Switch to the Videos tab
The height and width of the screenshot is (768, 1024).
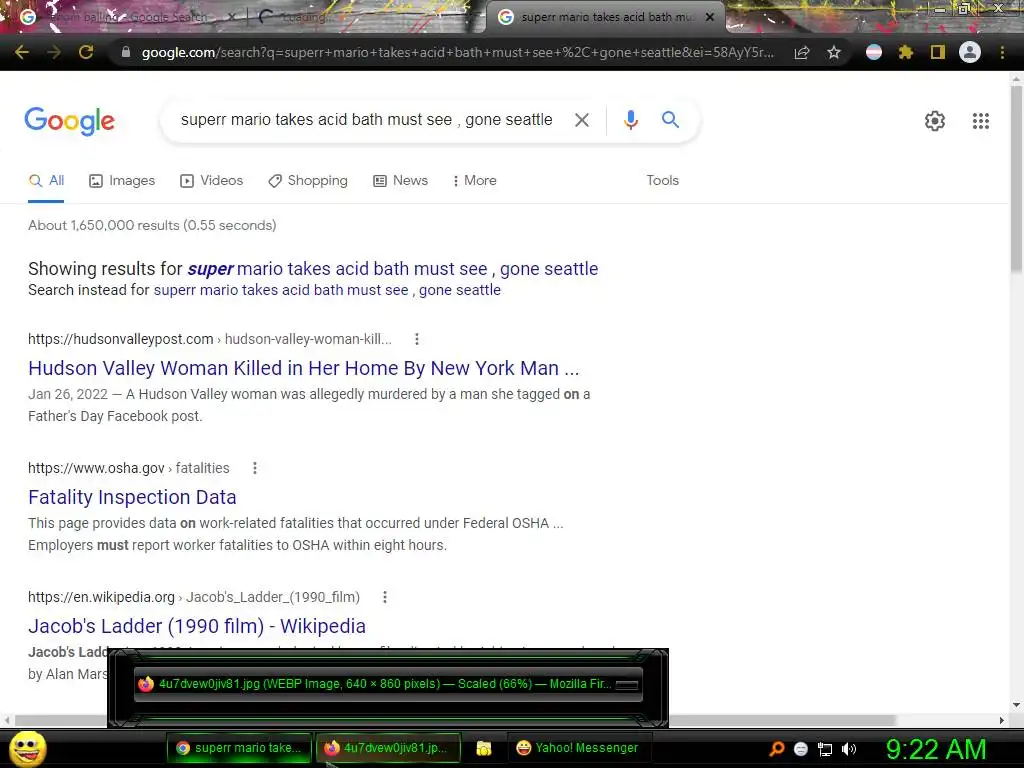[212, 181]
